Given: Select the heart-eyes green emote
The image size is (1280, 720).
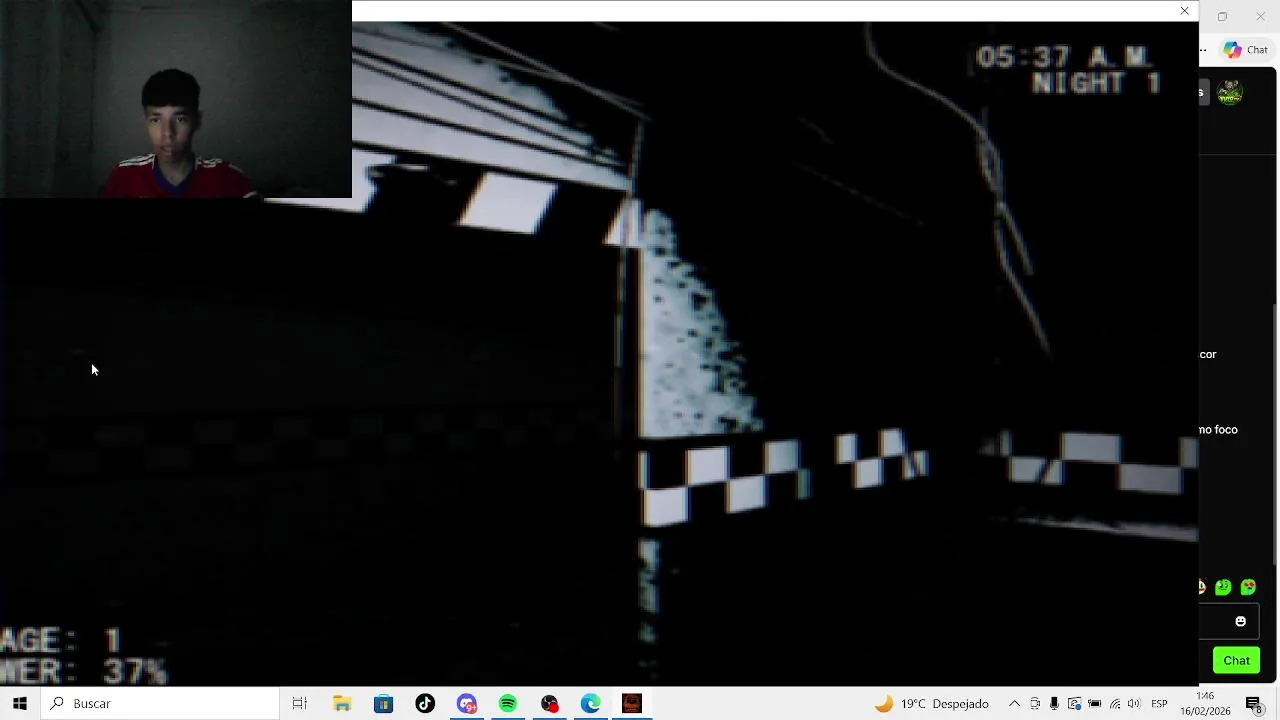Looking at the screenshot, I should click(x=1248, y=587).
